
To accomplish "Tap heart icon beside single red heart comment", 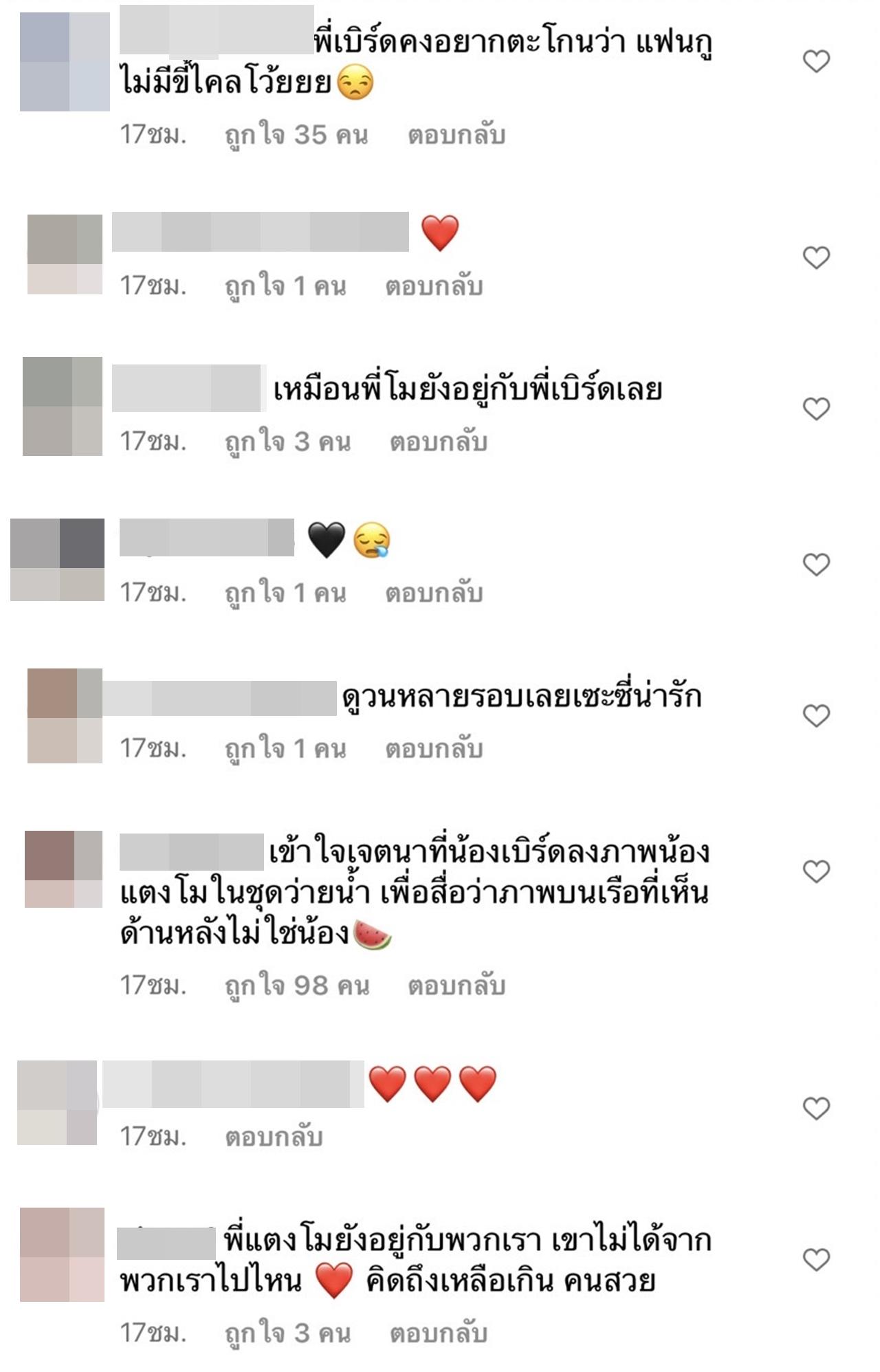I will click(x=816, y=258).
